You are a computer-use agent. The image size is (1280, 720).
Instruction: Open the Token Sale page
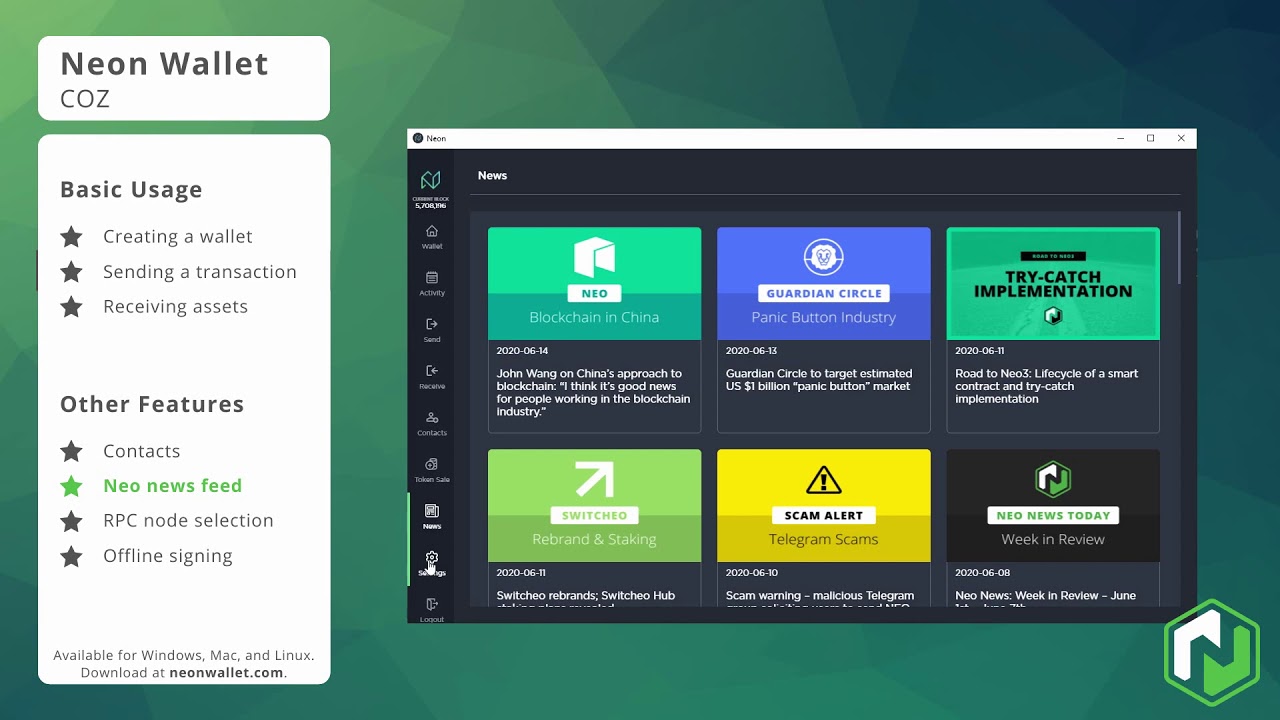pos(431,470)
